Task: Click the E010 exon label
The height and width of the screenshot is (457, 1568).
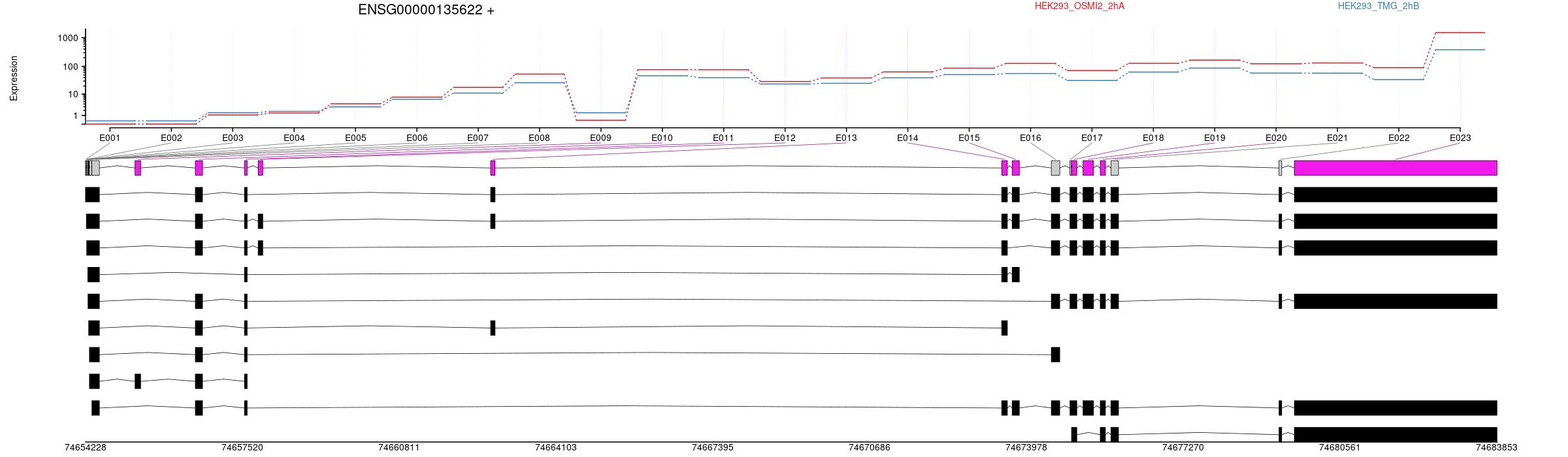Action: point(662,138)
